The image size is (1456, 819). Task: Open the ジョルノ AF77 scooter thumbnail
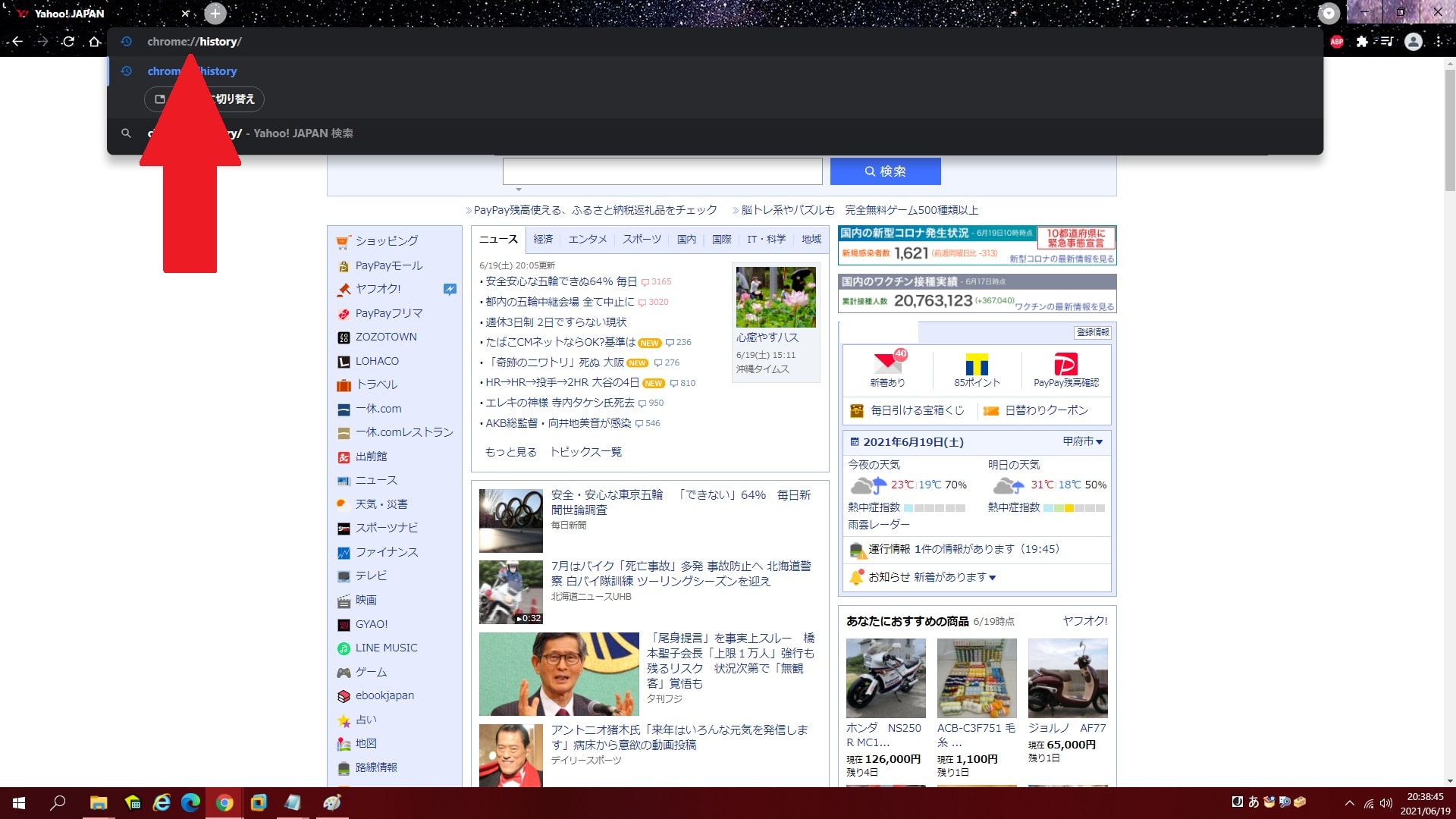tap(1068, 678)
